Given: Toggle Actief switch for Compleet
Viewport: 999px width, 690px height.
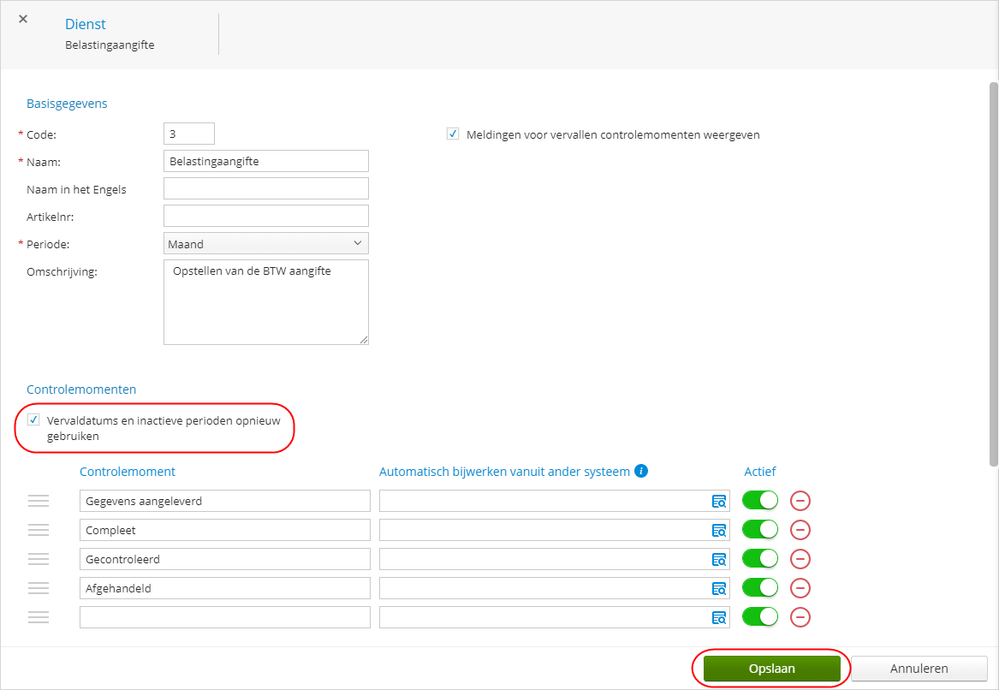Looking at the screenshot, I should 760,529.
